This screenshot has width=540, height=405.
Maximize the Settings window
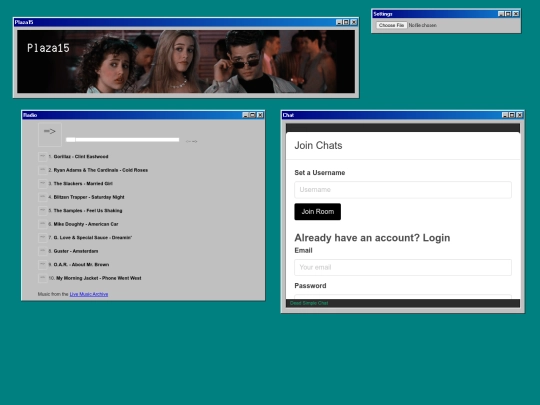point(508,14)
